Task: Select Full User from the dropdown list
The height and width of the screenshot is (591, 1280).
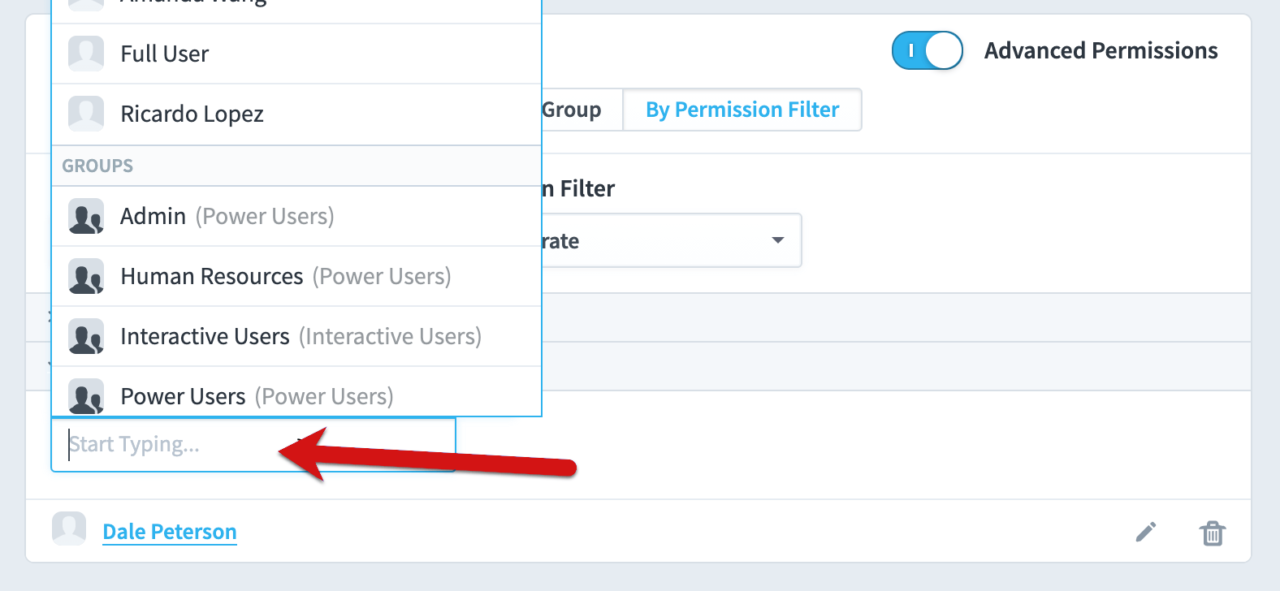Action: tap(165, 54)
